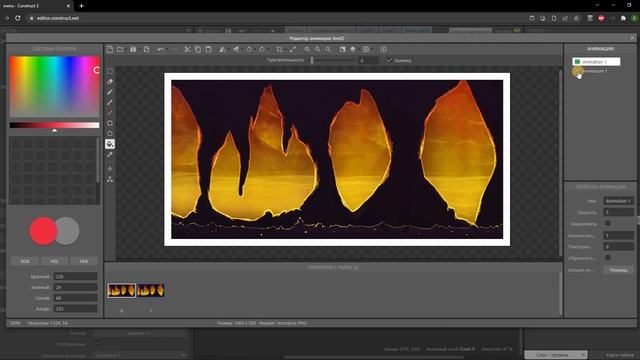
Task: Click the animation speed property field
Action: 618,212
